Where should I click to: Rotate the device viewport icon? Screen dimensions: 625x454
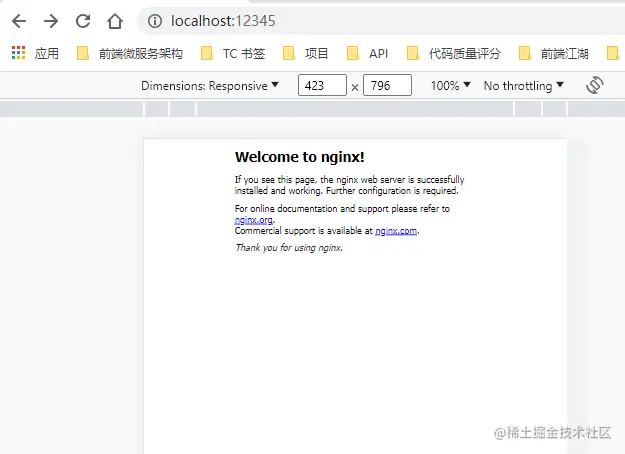595,85
